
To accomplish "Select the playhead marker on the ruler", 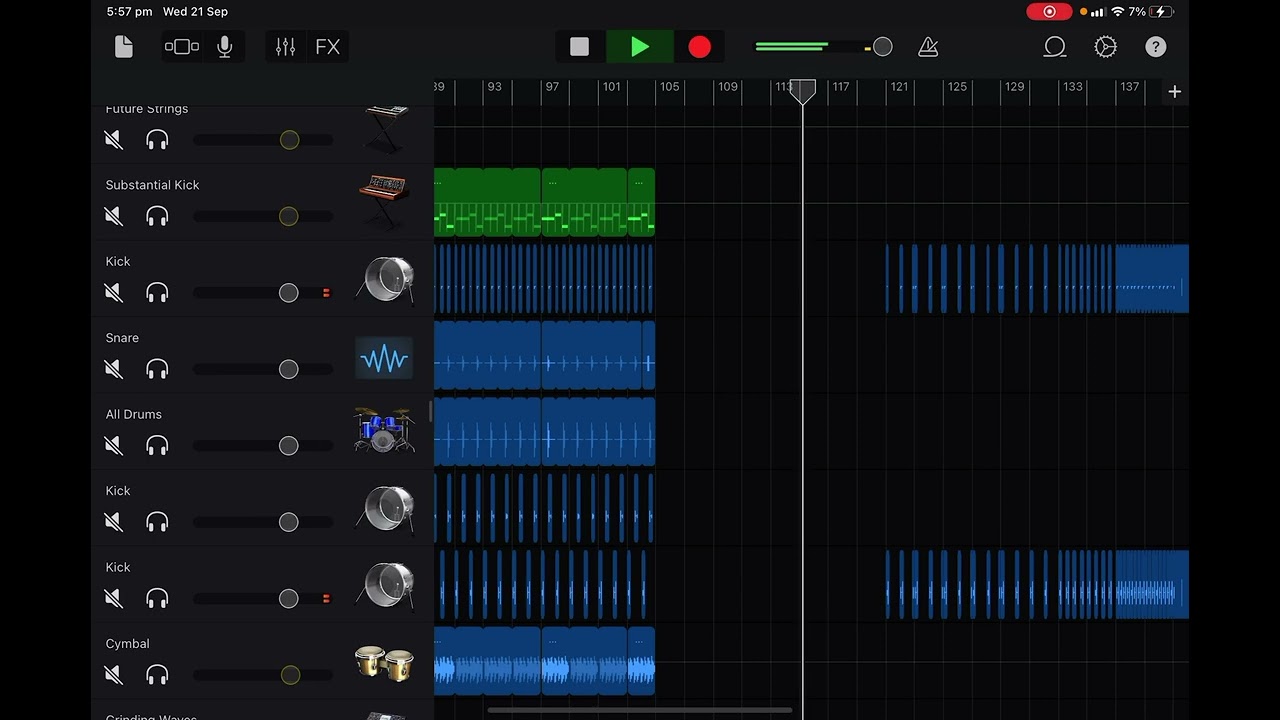I will [803, 92].
